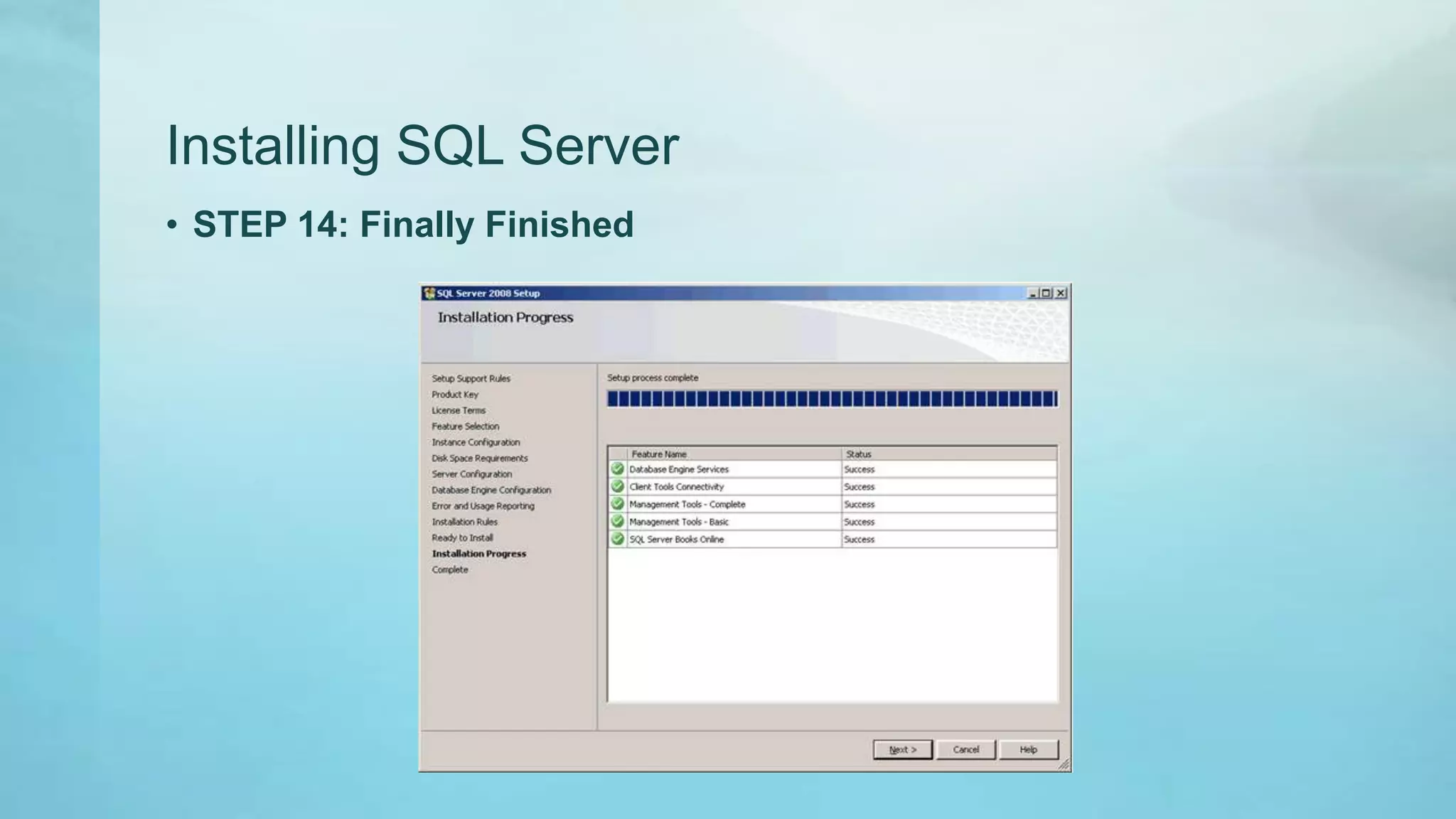Close the SQL Server 2008 Setup window
Screen dimensions: 1456x819
(x=1061, y=293)
